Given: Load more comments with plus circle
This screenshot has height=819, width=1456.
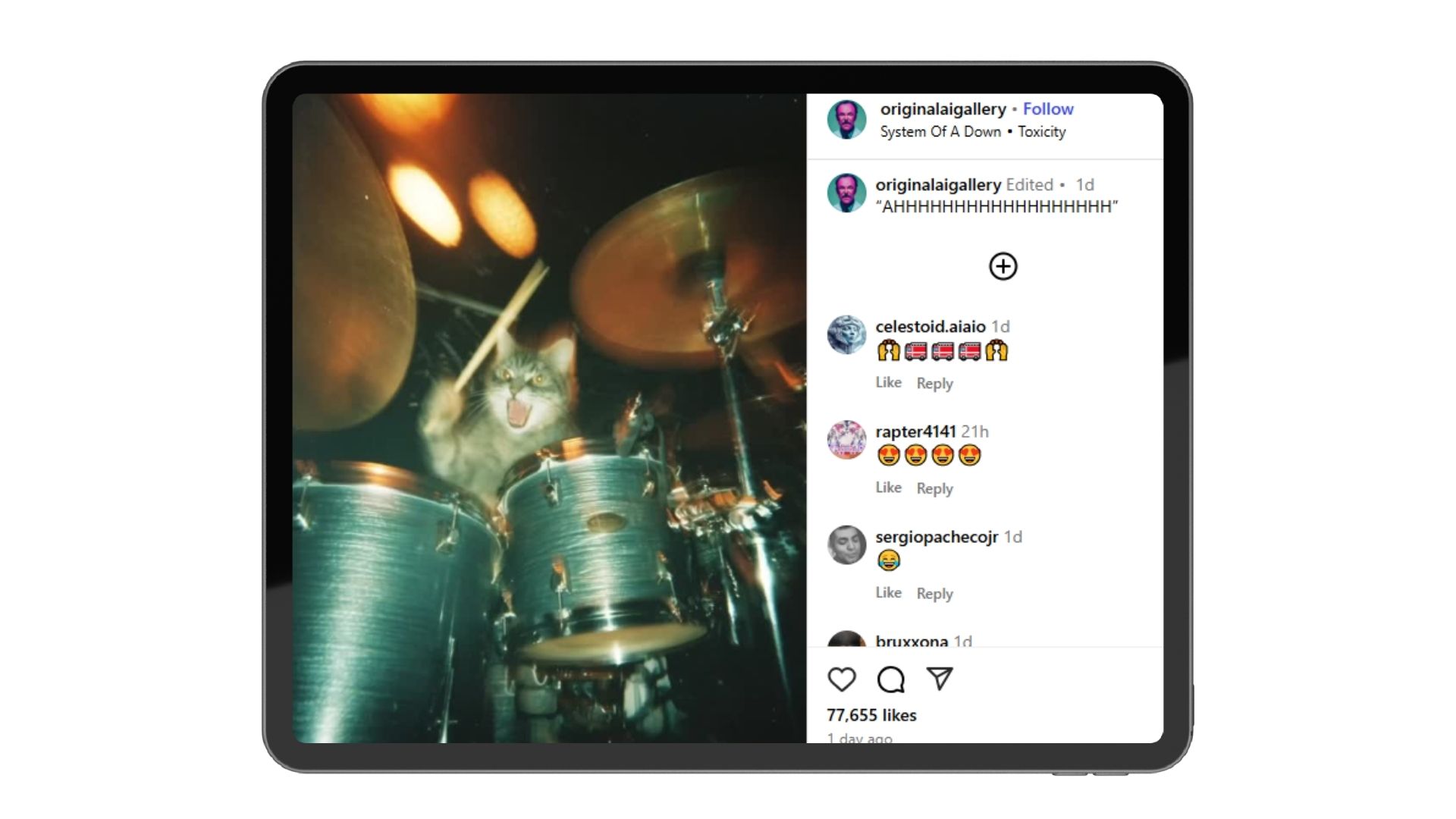Looking at the screenshot, I should coord(1003,266).
